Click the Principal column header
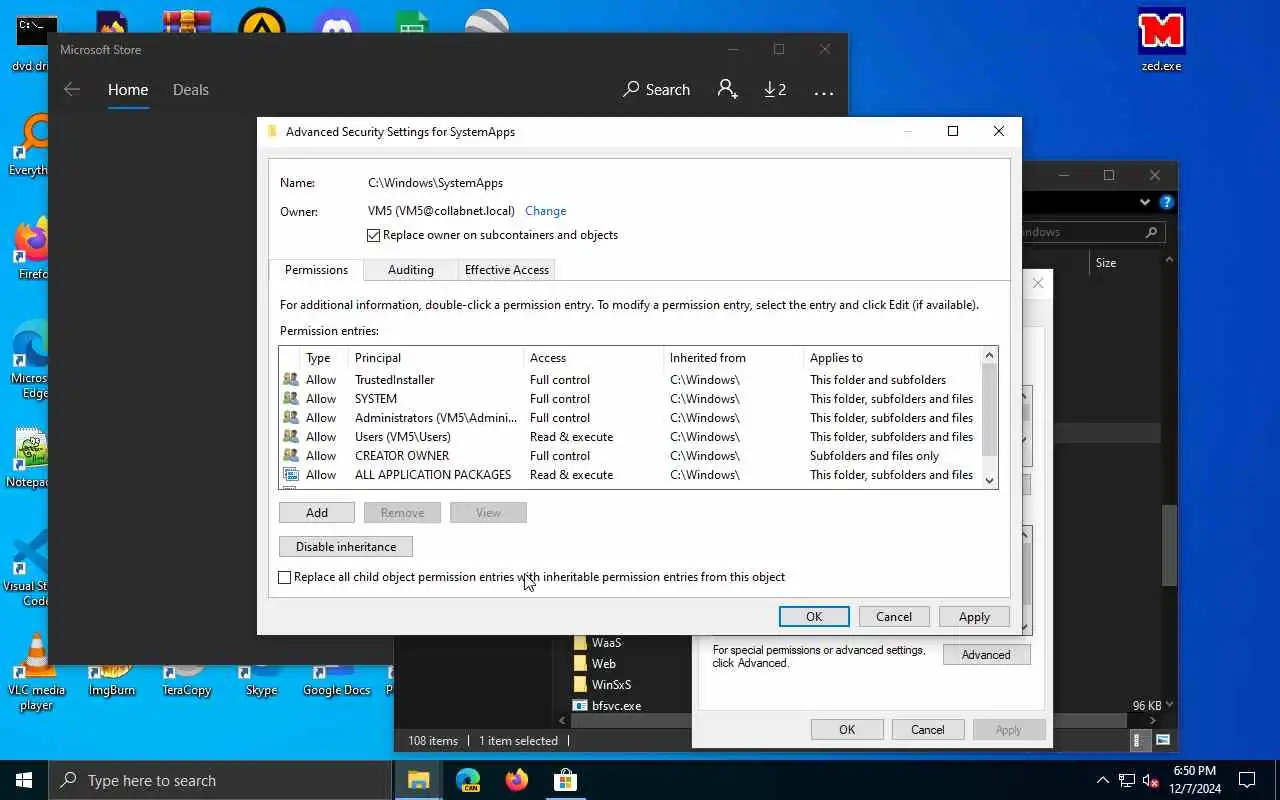 coord(435,358)
